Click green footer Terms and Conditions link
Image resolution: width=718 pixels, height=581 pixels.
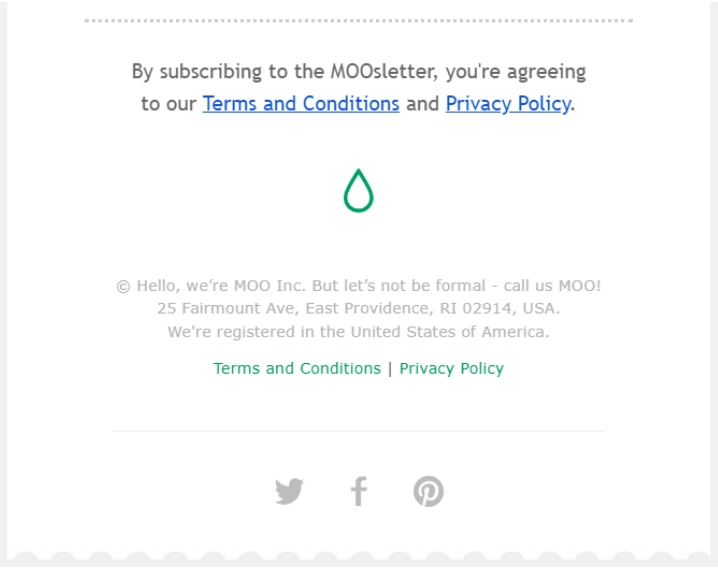(297, 368)
